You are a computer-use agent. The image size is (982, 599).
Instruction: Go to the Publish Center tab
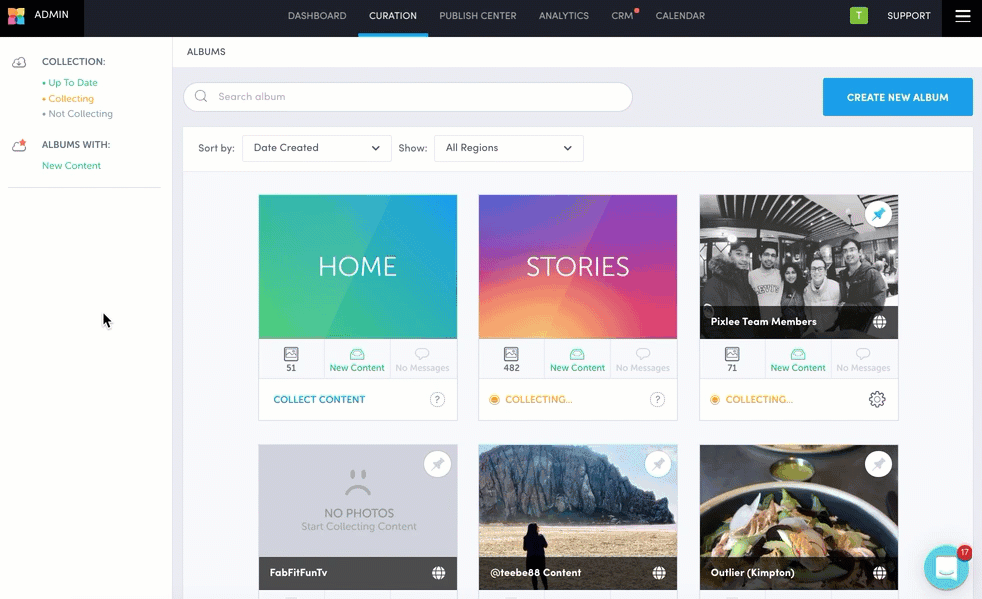click(x=478, y=16)
